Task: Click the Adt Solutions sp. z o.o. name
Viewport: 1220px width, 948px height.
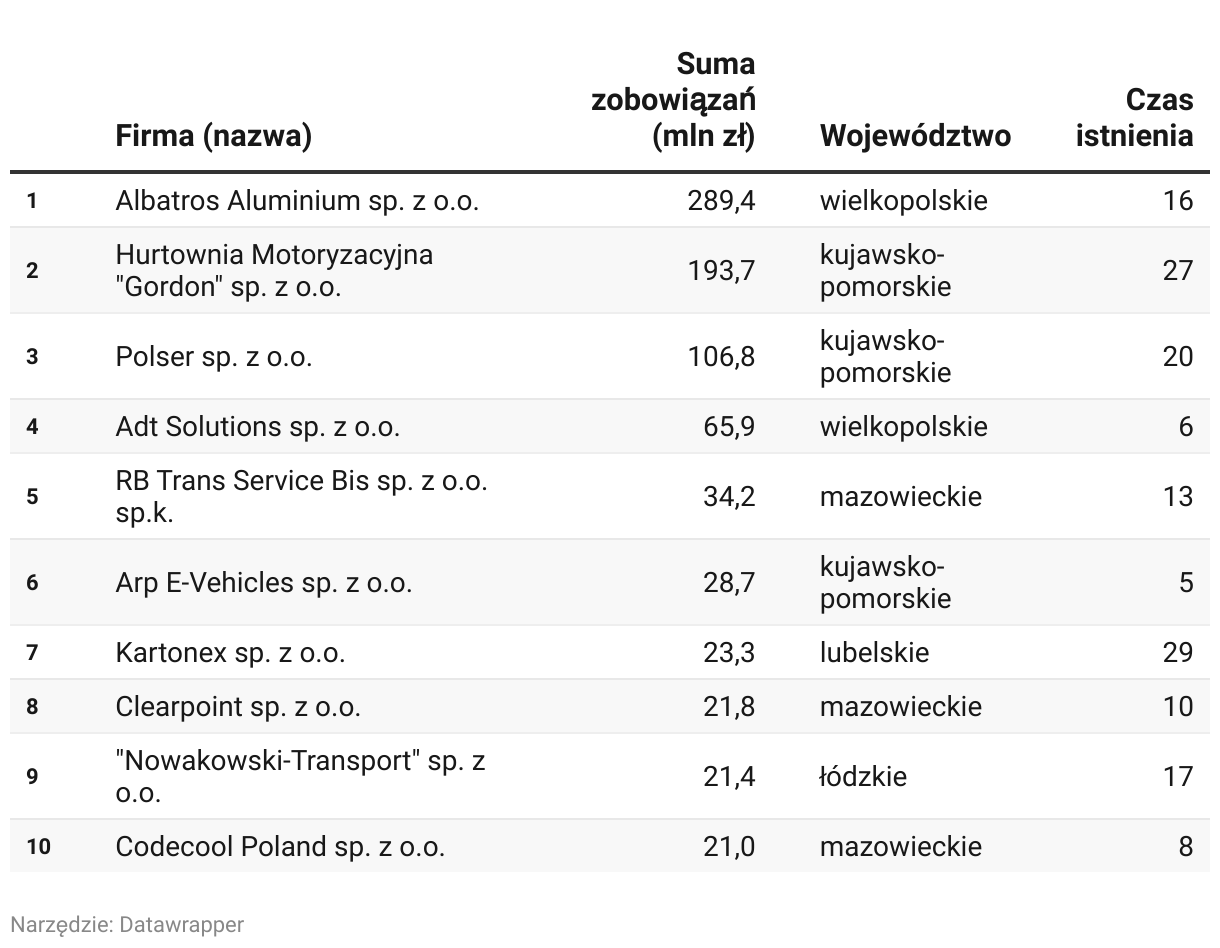Action: [x=258, y=427]
